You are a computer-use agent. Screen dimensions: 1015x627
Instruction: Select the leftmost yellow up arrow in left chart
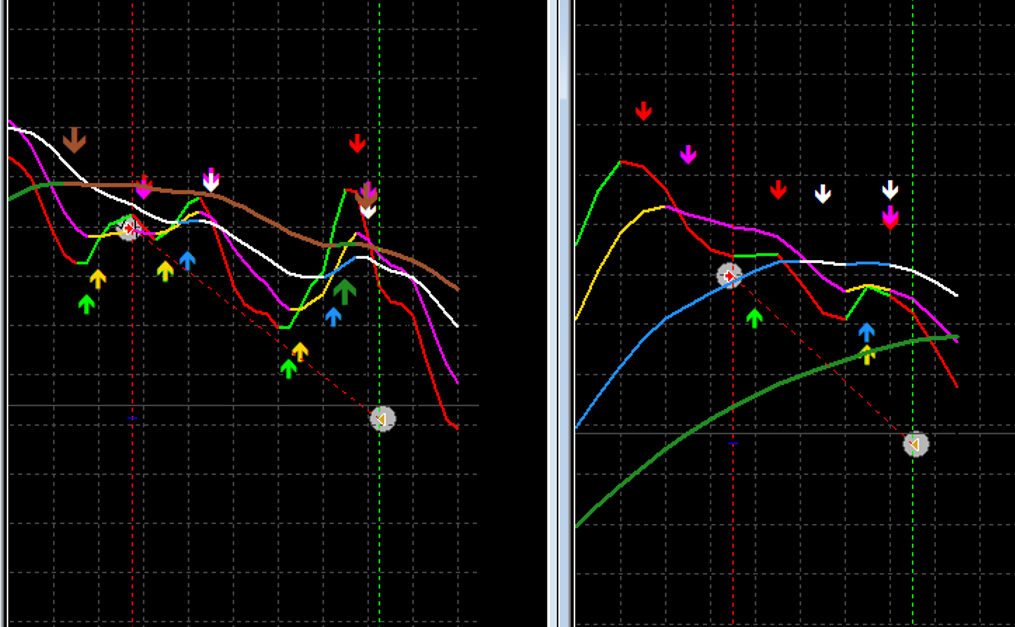(x=98, y=279)
